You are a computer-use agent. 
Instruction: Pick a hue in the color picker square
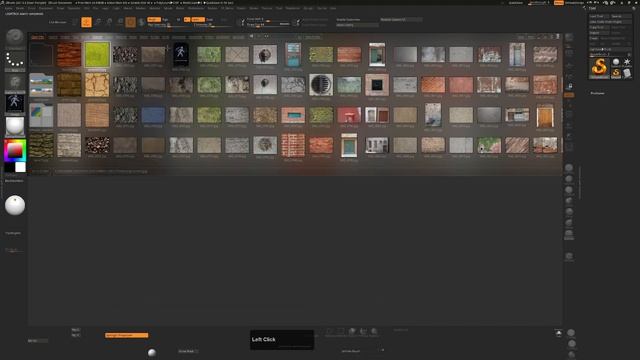tap(15, 151)
